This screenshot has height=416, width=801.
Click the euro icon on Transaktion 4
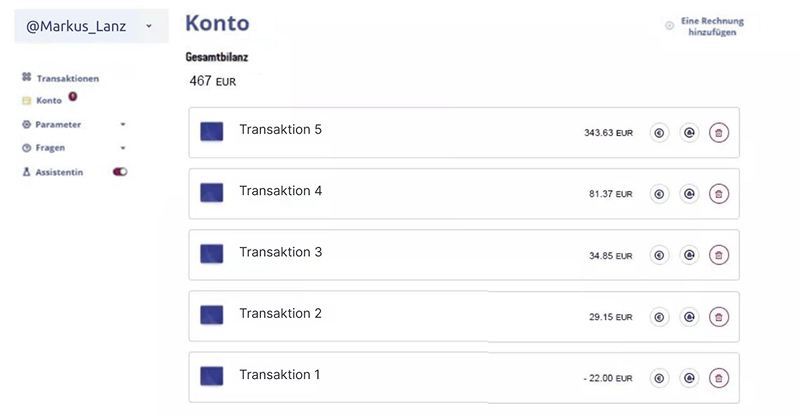point(659,194)
